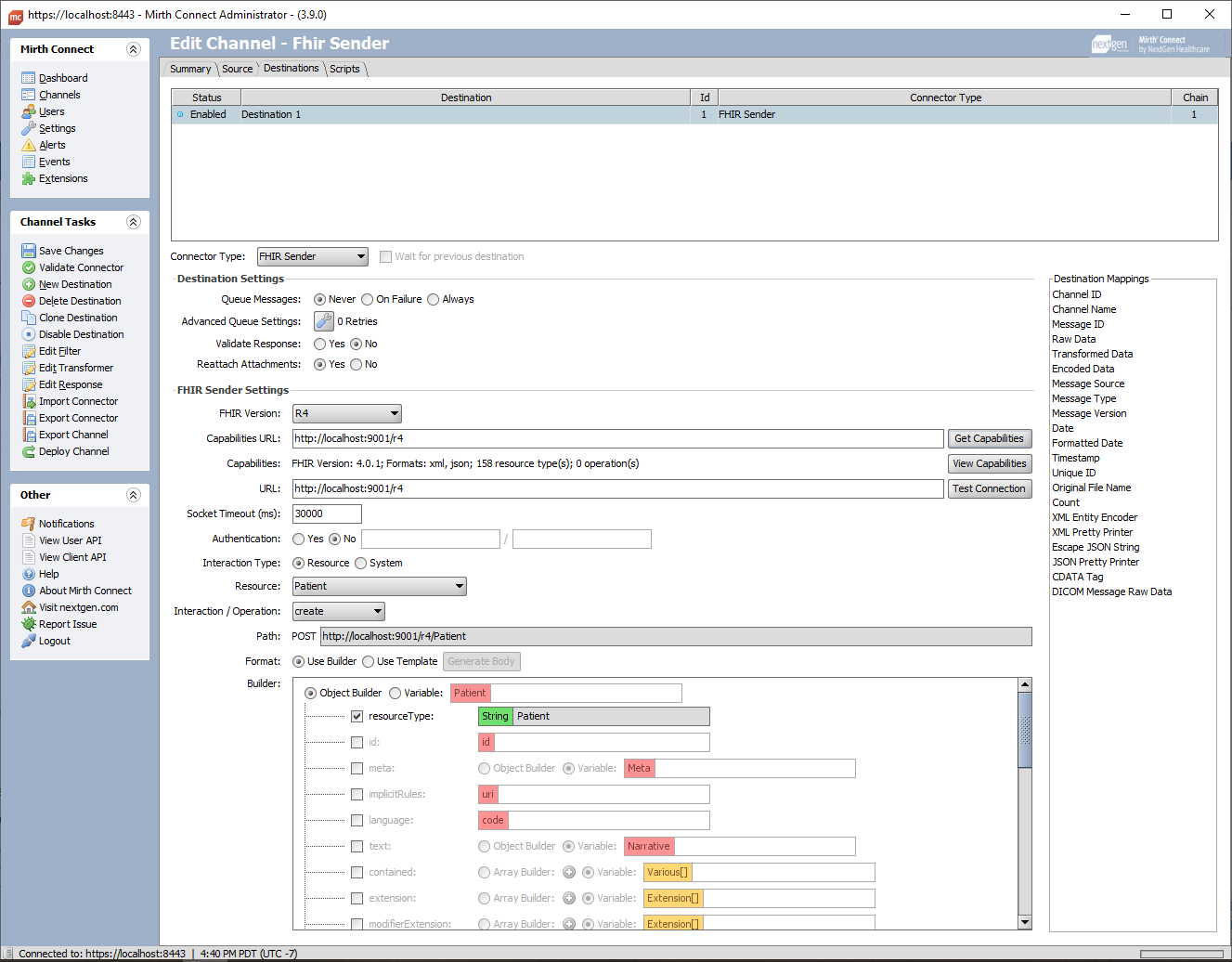Open the FHIR Version dropdown
Viewport: 1232px width, 962px height.
tap(347, 413)
